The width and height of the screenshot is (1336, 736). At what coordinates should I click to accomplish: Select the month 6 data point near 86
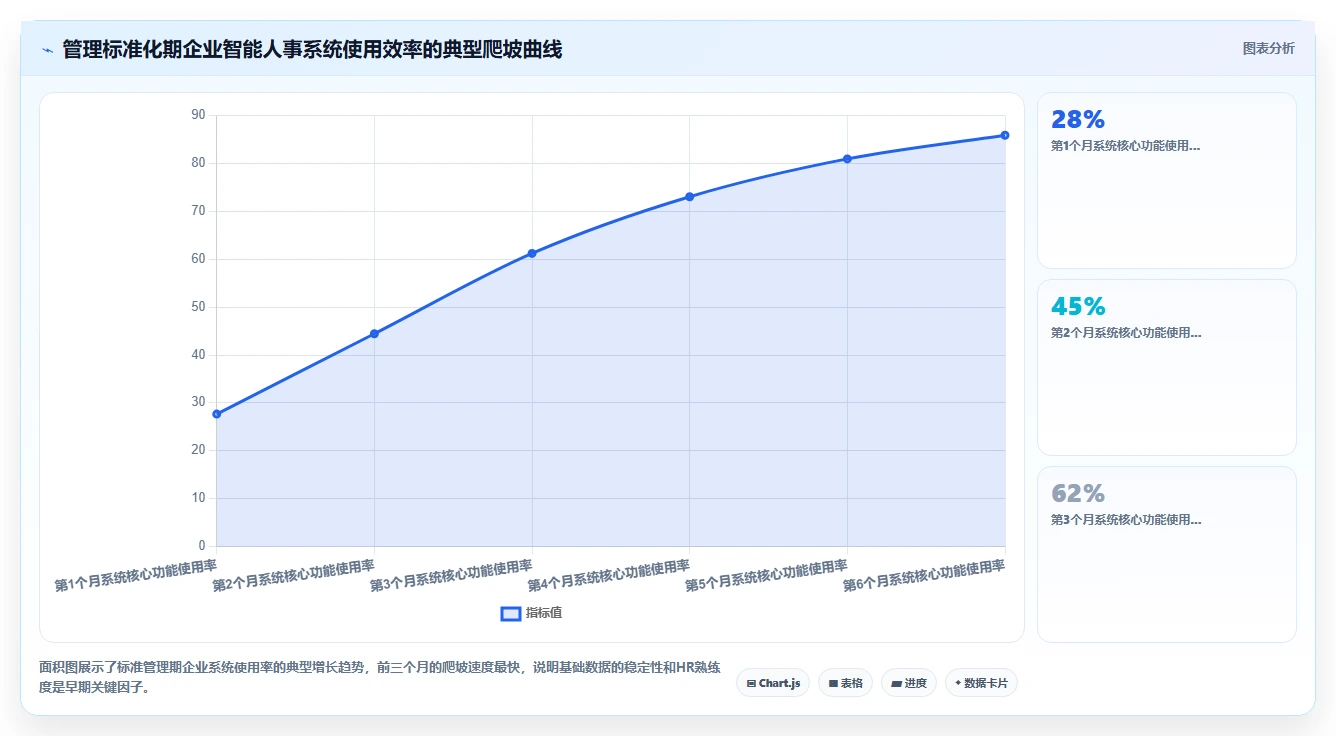[1005, 135]
